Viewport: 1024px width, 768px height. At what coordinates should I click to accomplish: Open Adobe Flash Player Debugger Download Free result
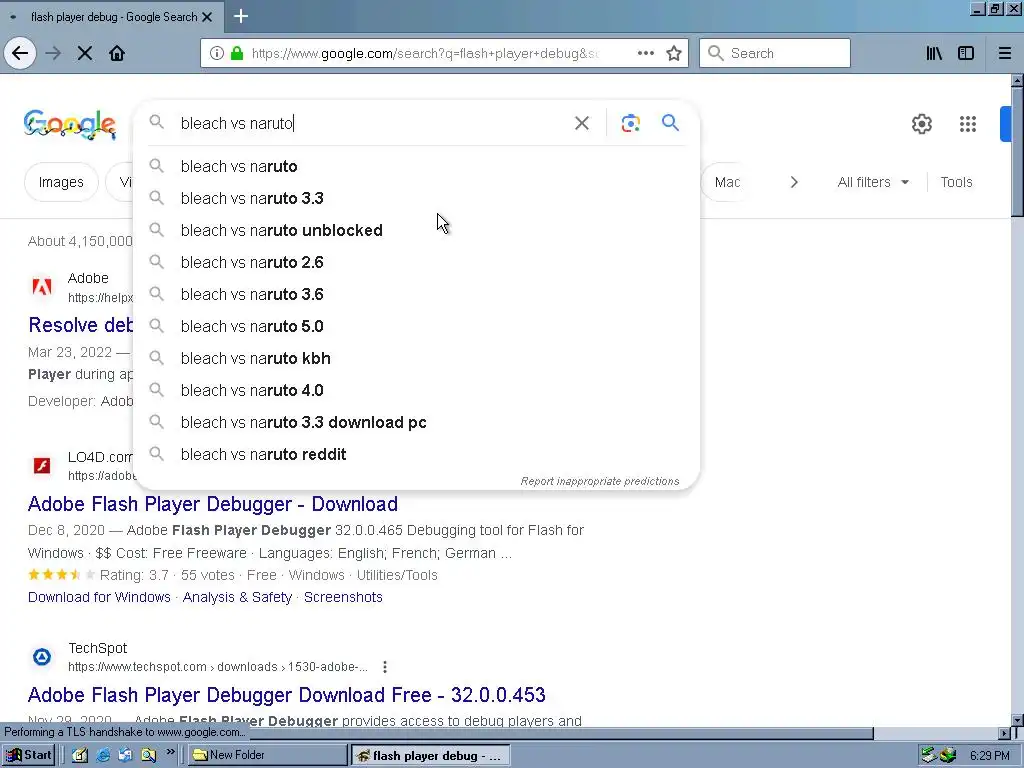coord(287,695)
